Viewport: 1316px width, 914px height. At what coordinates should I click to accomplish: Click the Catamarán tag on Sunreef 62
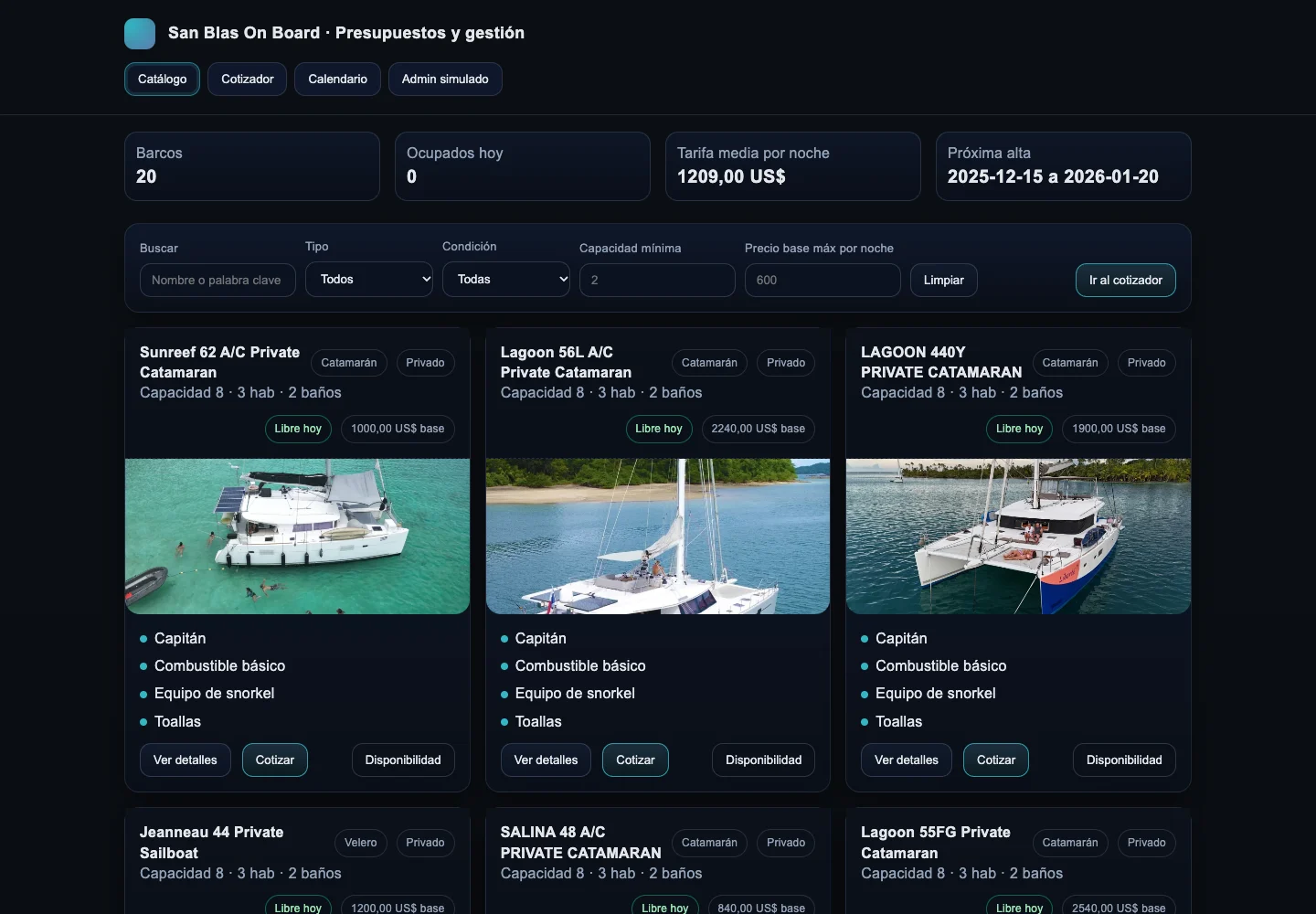pyautogui.click(x=349, y=363)
